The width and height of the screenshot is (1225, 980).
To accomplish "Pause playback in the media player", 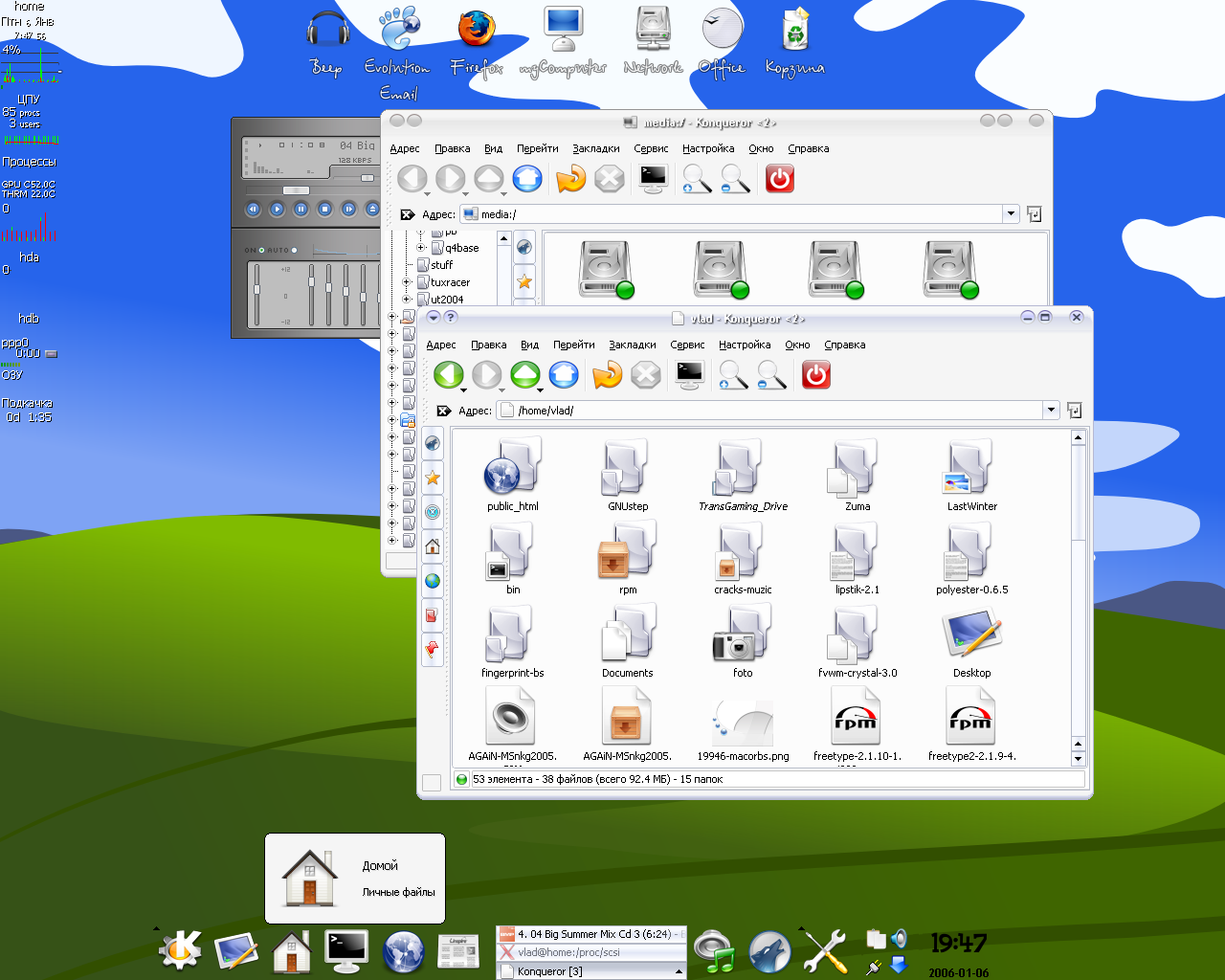I will click(301, 209).
